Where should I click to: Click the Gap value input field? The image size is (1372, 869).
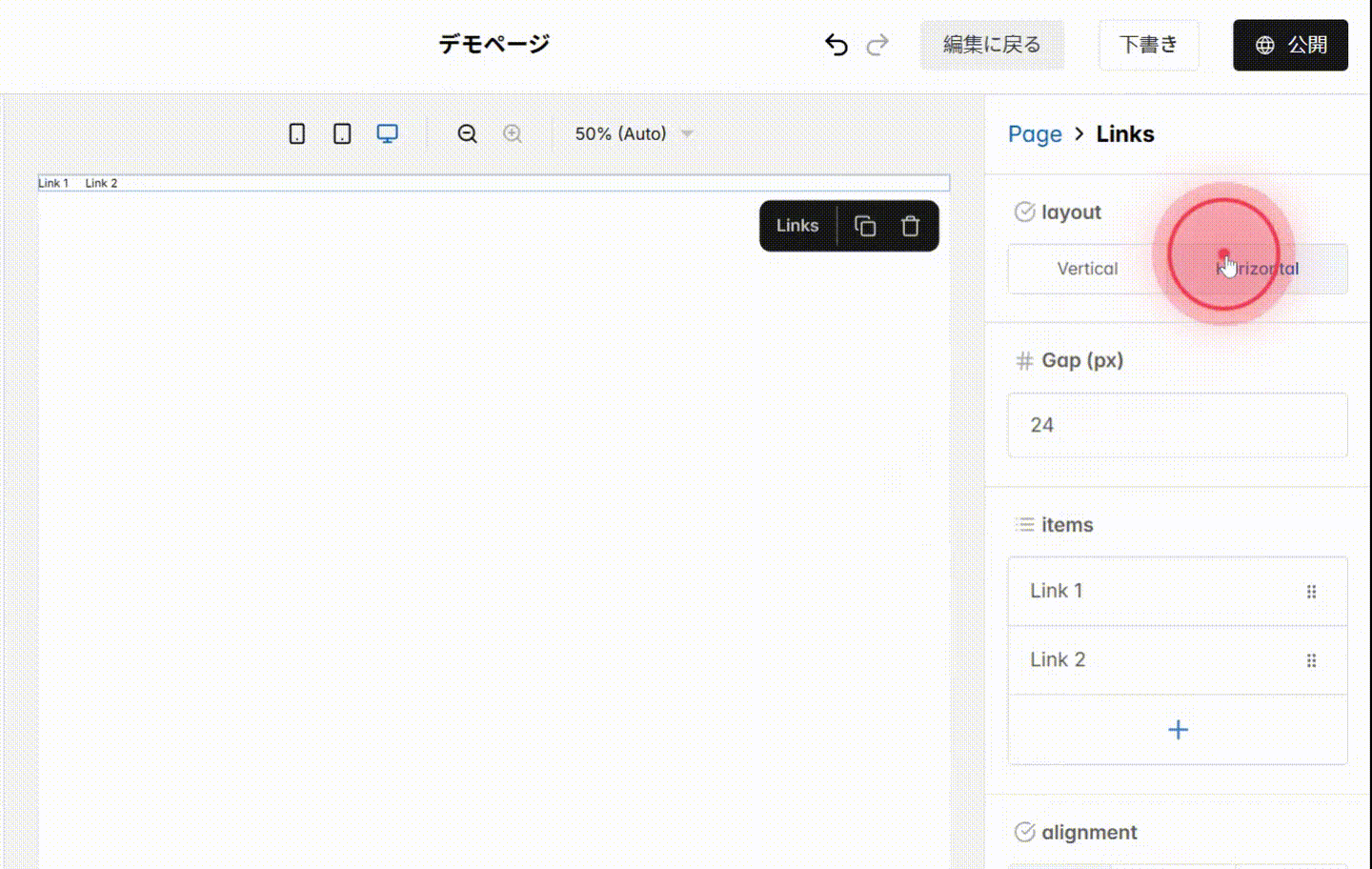tap(1178, 425)
